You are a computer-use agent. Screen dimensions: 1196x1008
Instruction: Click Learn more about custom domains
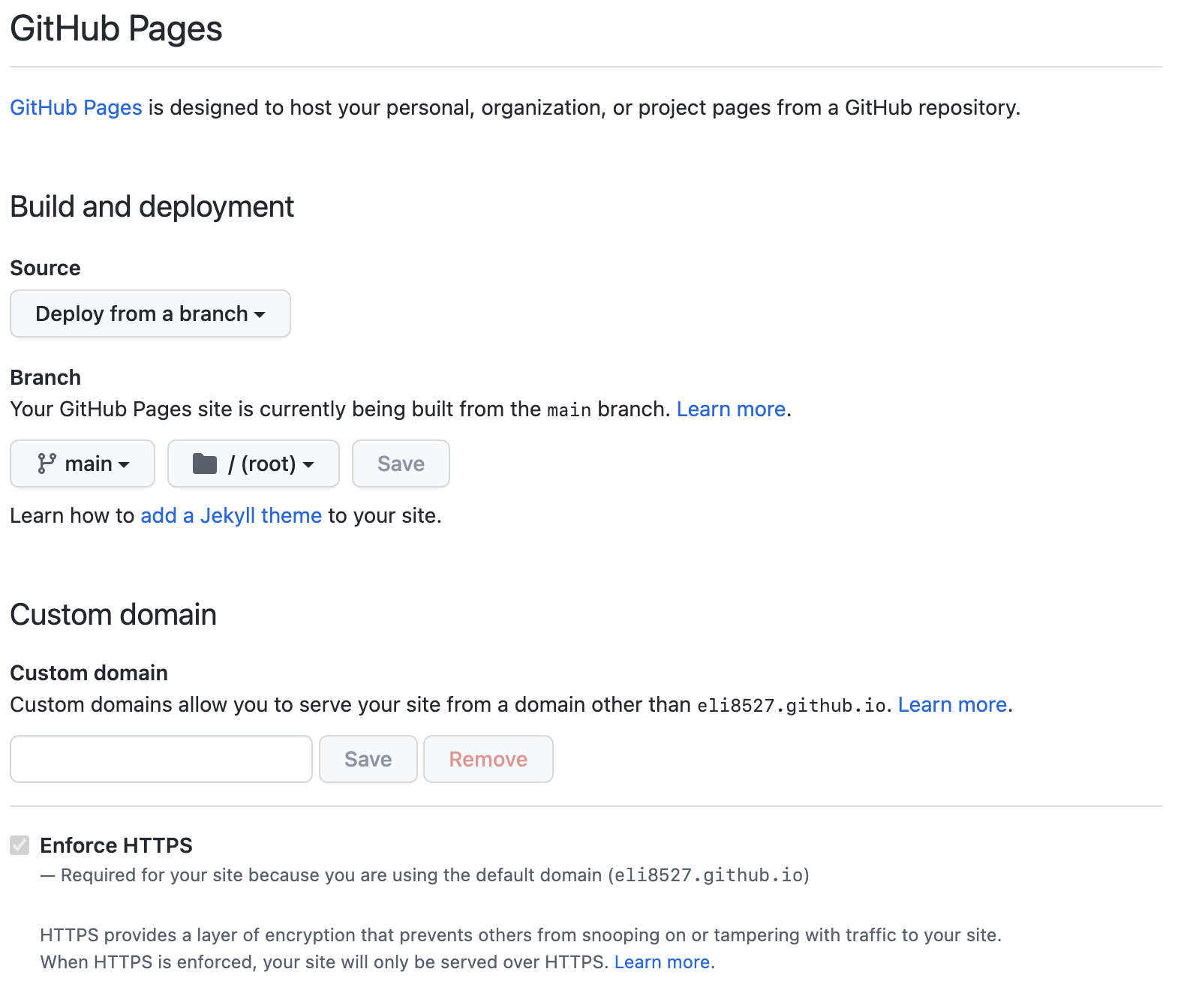951,704
